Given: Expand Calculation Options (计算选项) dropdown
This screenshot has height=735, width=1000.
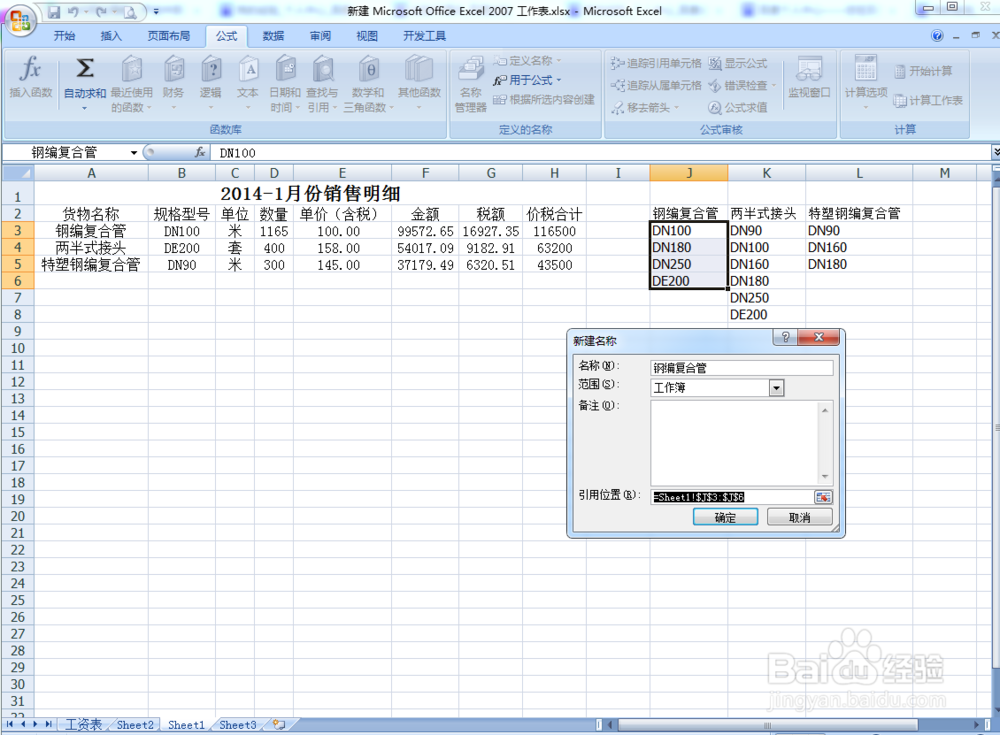Looking at the screenshot, I should coord(865,107).
